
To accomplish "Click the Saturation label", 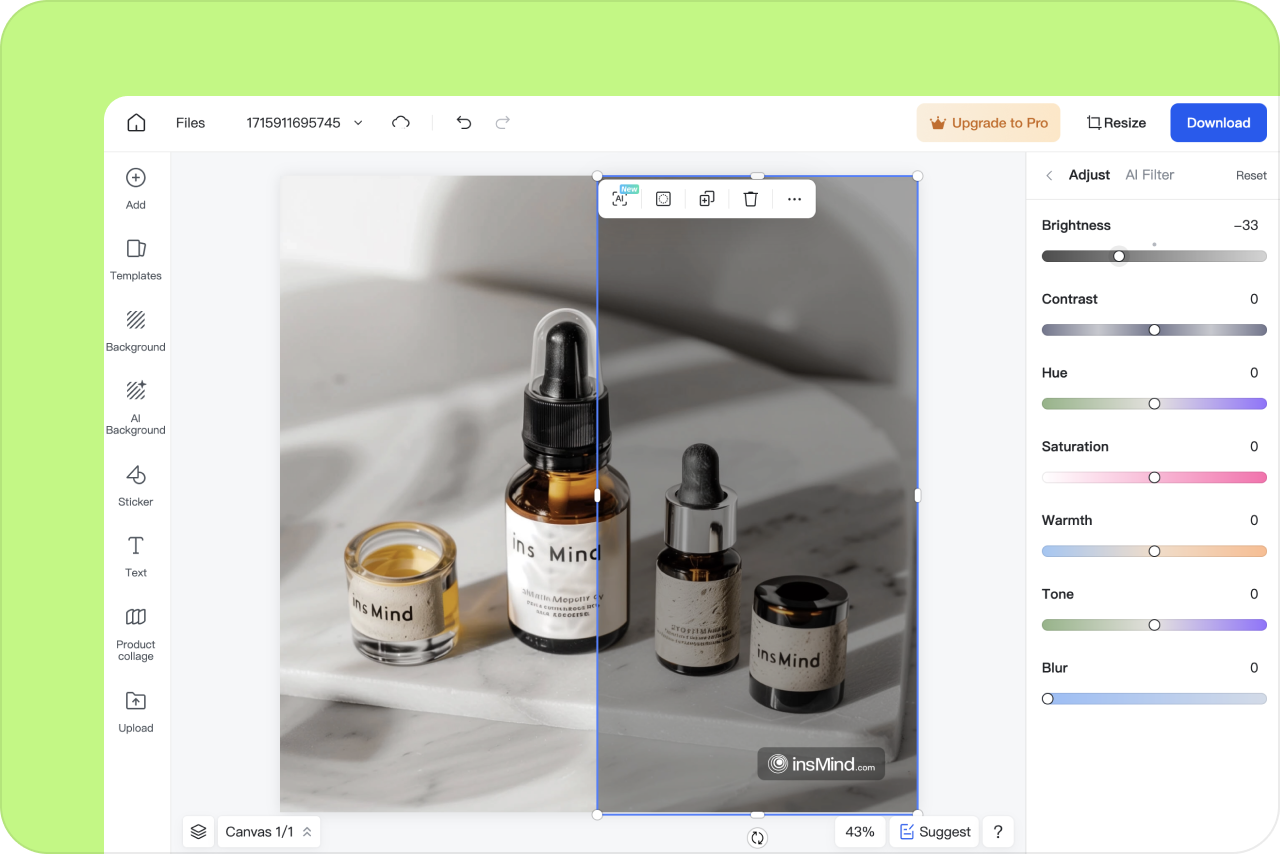I will (1075, 447).
